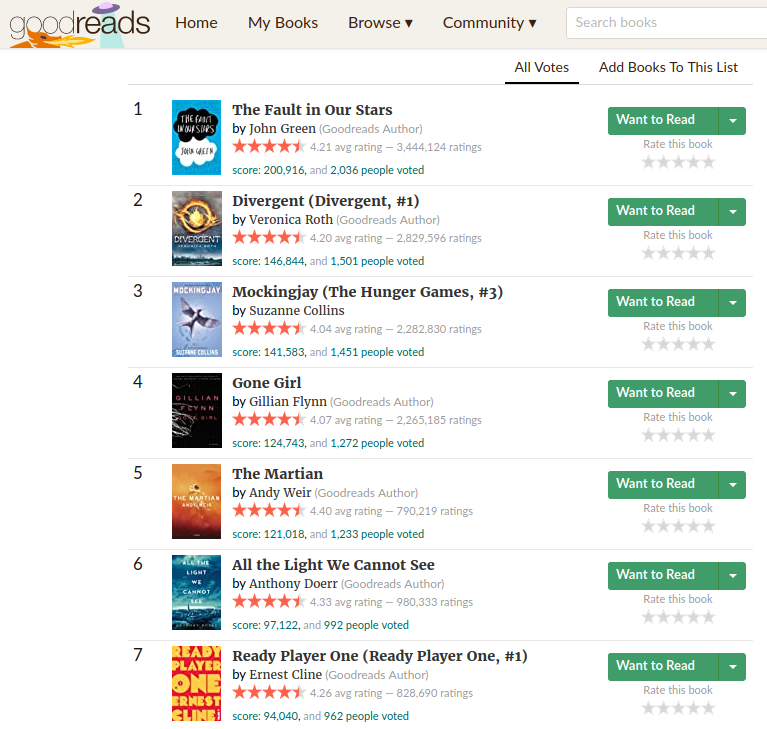The height and width of the screenshot is (729, 767).
Task: View the 1,451 people voted link
Action: (x=377, y=352)
